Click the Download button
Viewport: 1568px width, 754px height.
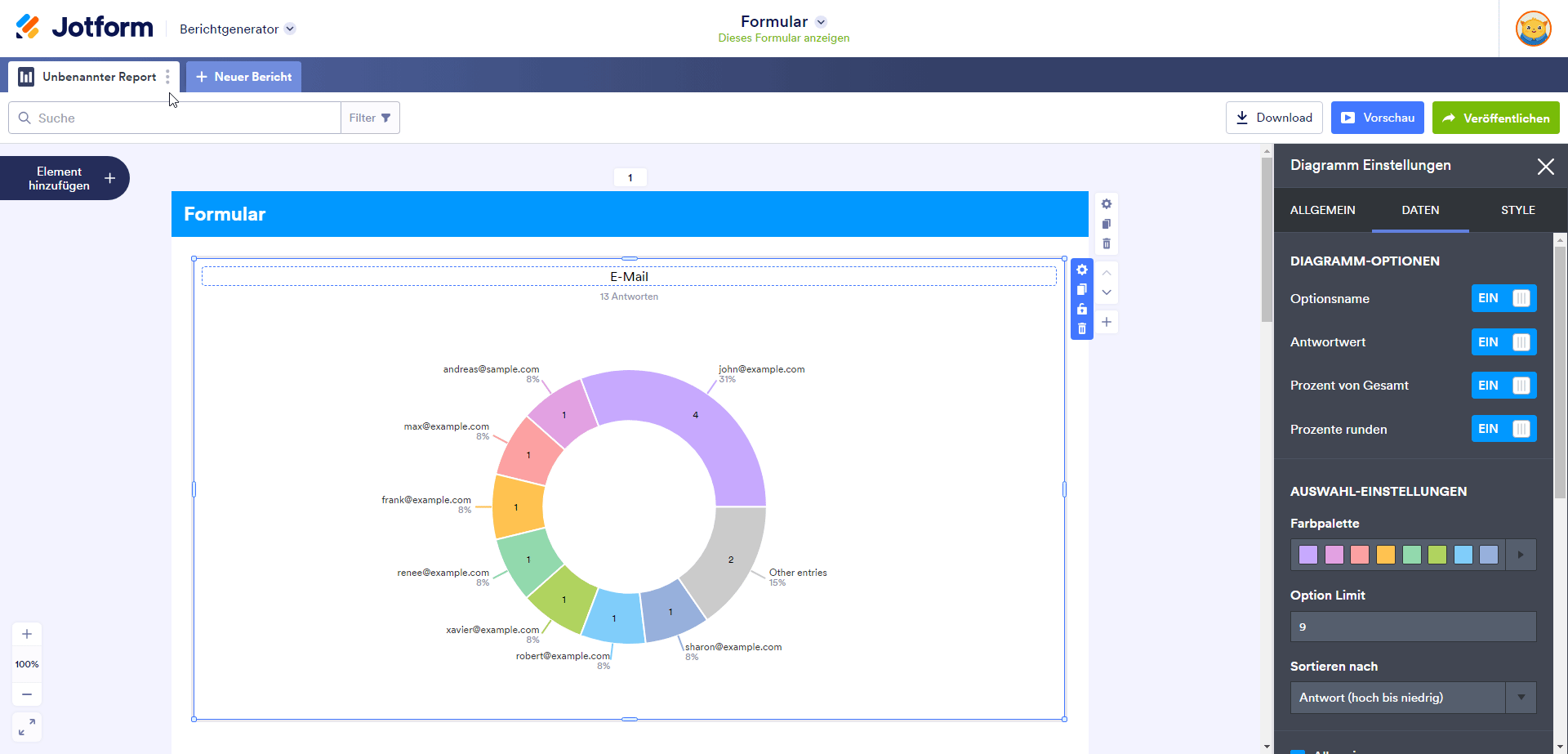pos(1274,118)
